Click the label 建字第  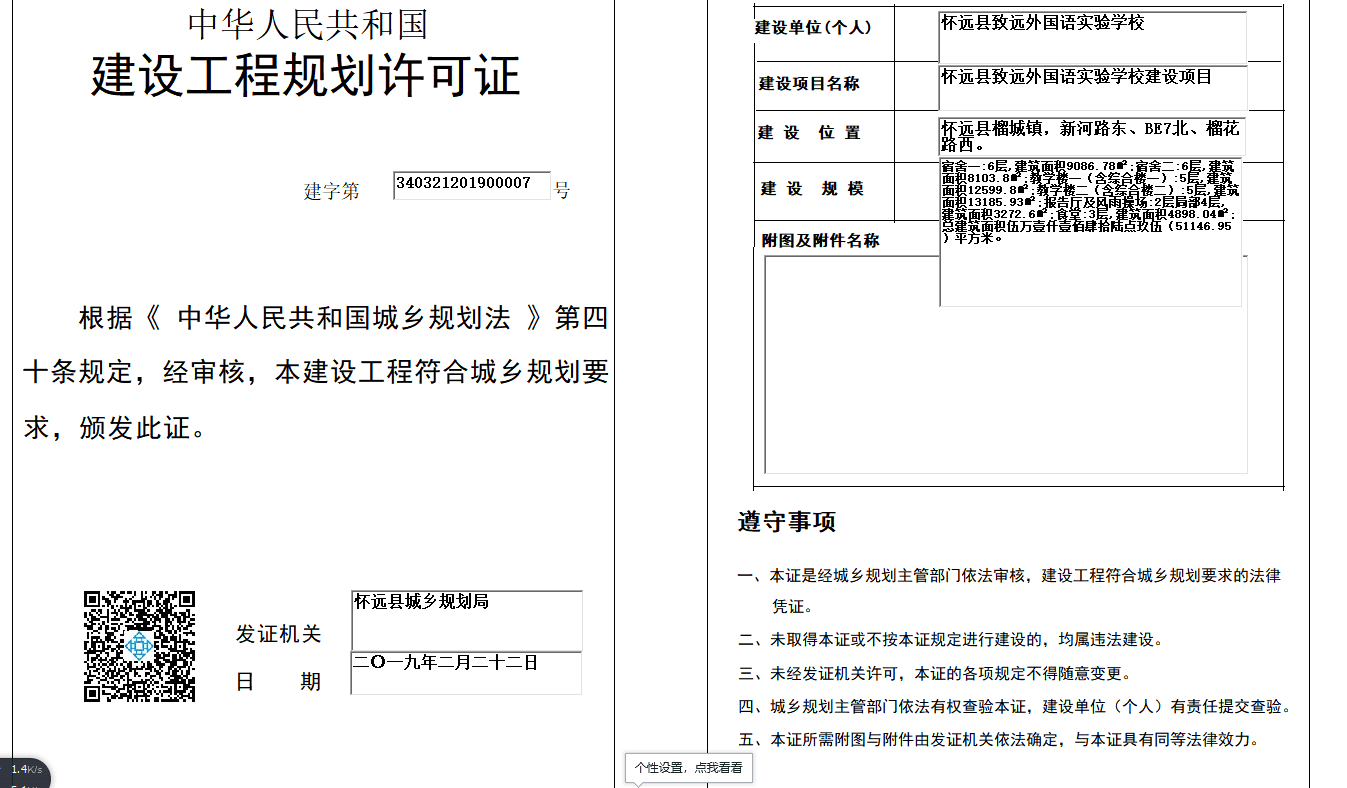332,191
